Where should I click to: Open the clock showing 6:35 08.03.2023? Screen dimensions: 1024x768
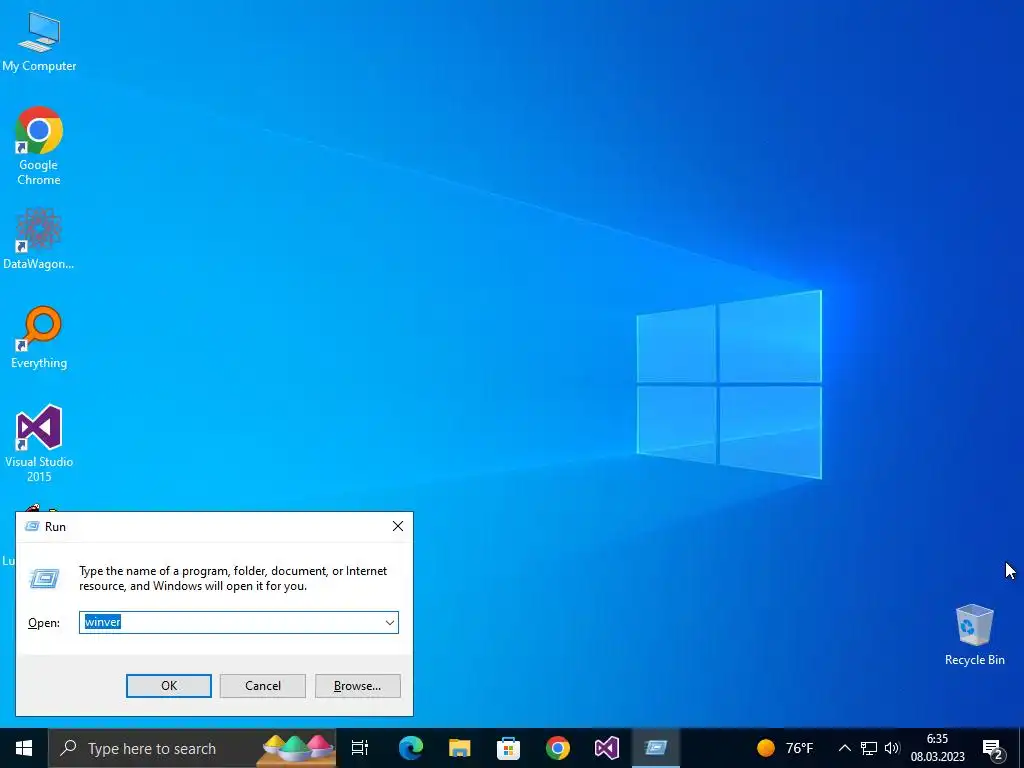pos(937,748)
